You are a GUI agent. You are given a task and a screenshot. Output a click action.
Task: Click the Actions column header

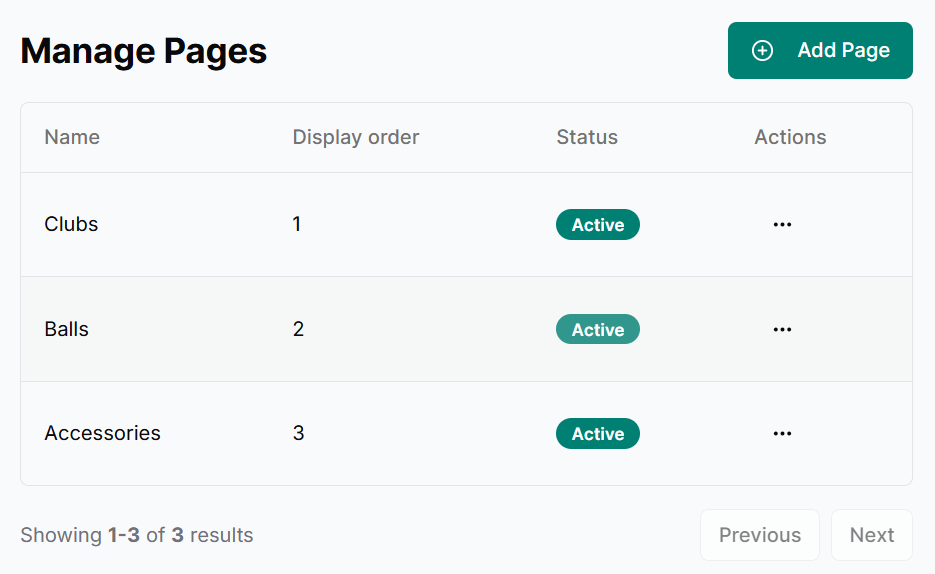point(790,137)
